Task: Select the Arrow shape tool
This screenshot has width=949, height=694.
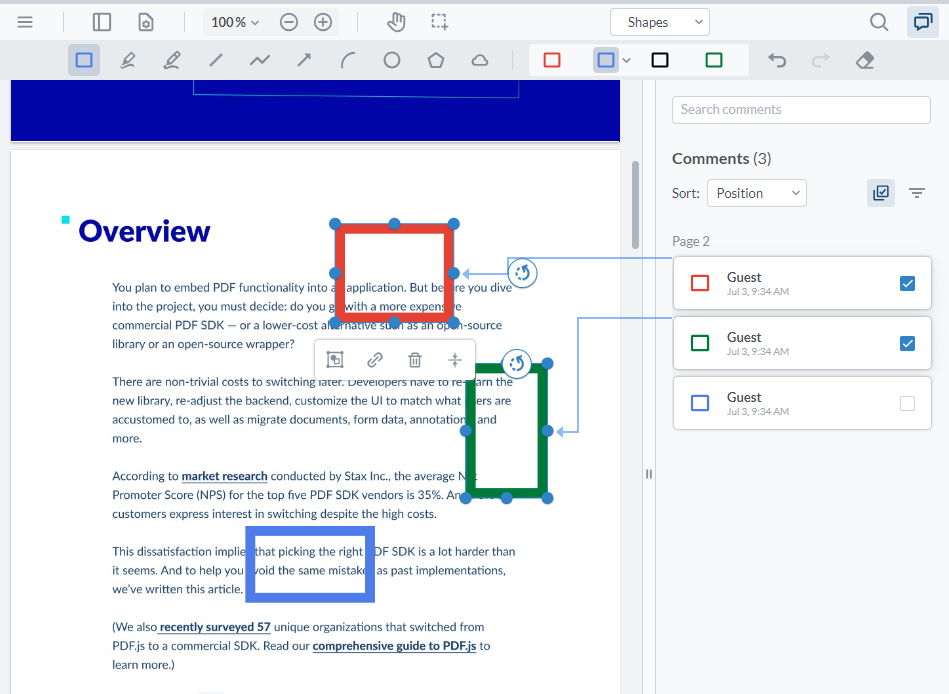Action: coord(303,60)
